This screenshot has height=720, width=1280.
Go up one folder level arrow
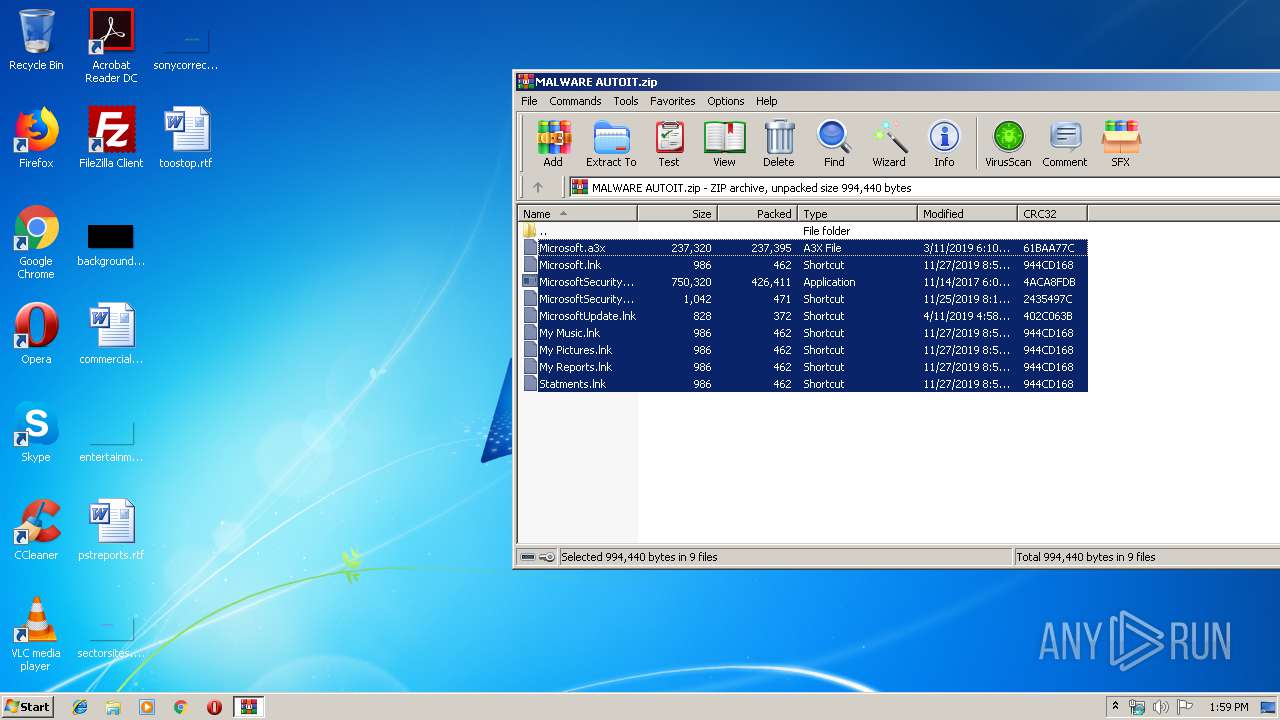coord(538,187)
